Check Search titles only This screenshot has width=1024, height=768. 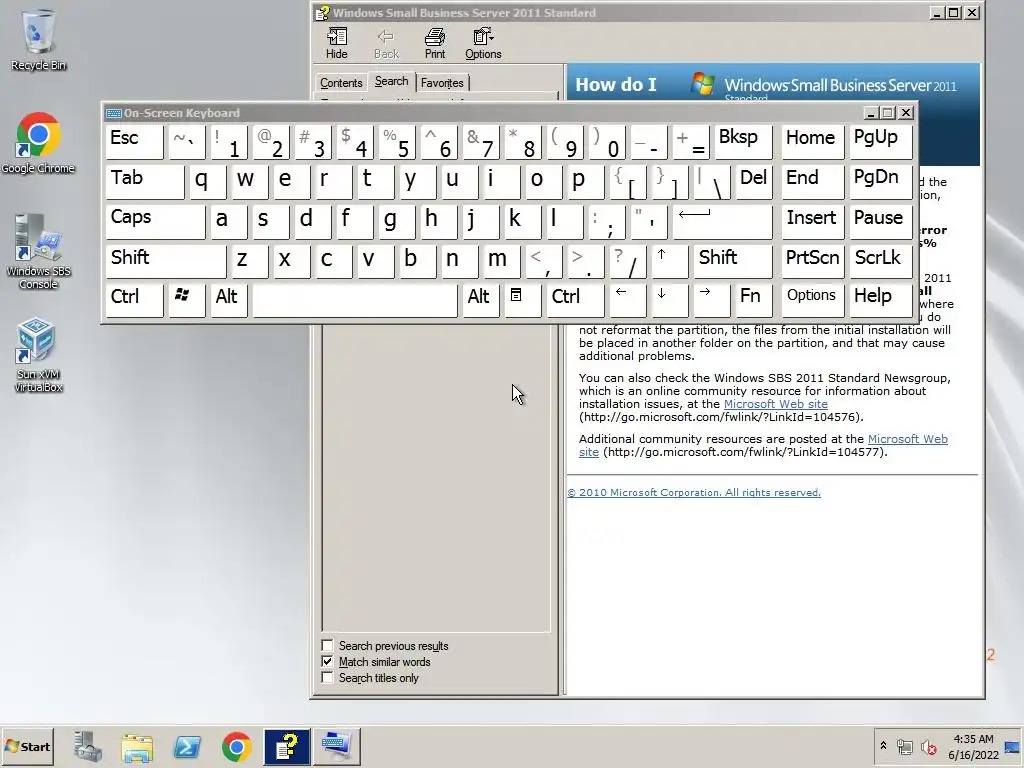pos(327,678)
